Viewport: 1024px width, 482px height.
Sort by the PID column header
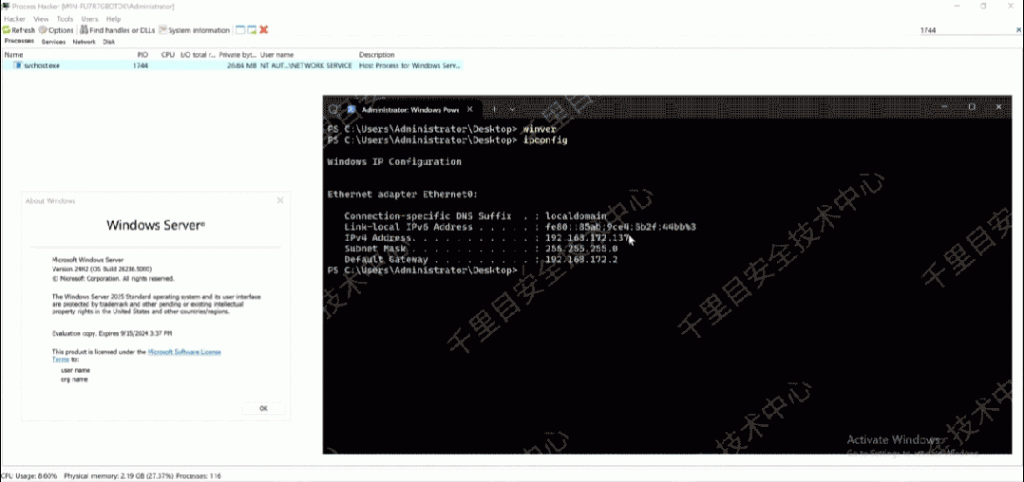click(x=142, y=55)
